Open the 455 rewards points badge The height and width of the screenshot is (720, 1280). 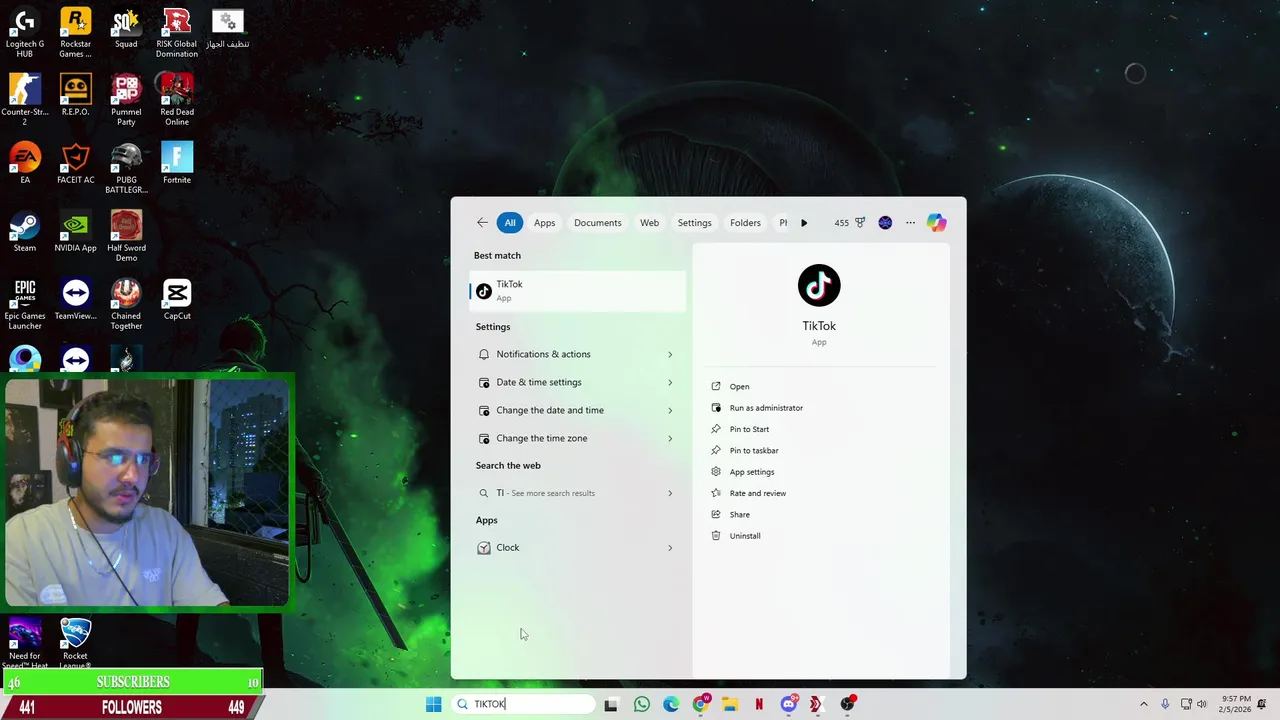coord(849,223)
